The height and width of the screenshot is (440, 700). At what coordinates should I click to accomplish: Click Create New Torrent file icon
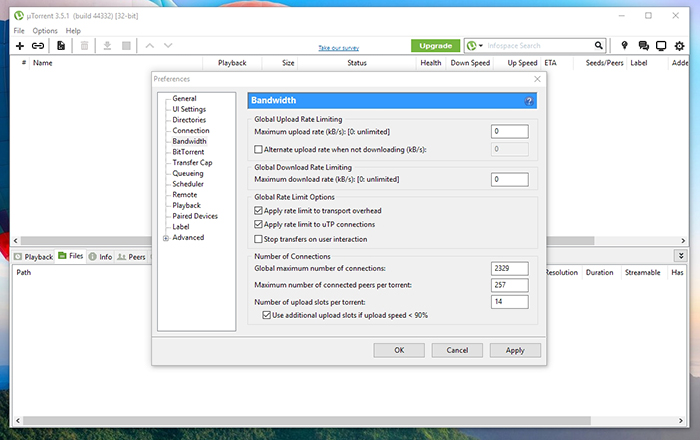[61, 46]
